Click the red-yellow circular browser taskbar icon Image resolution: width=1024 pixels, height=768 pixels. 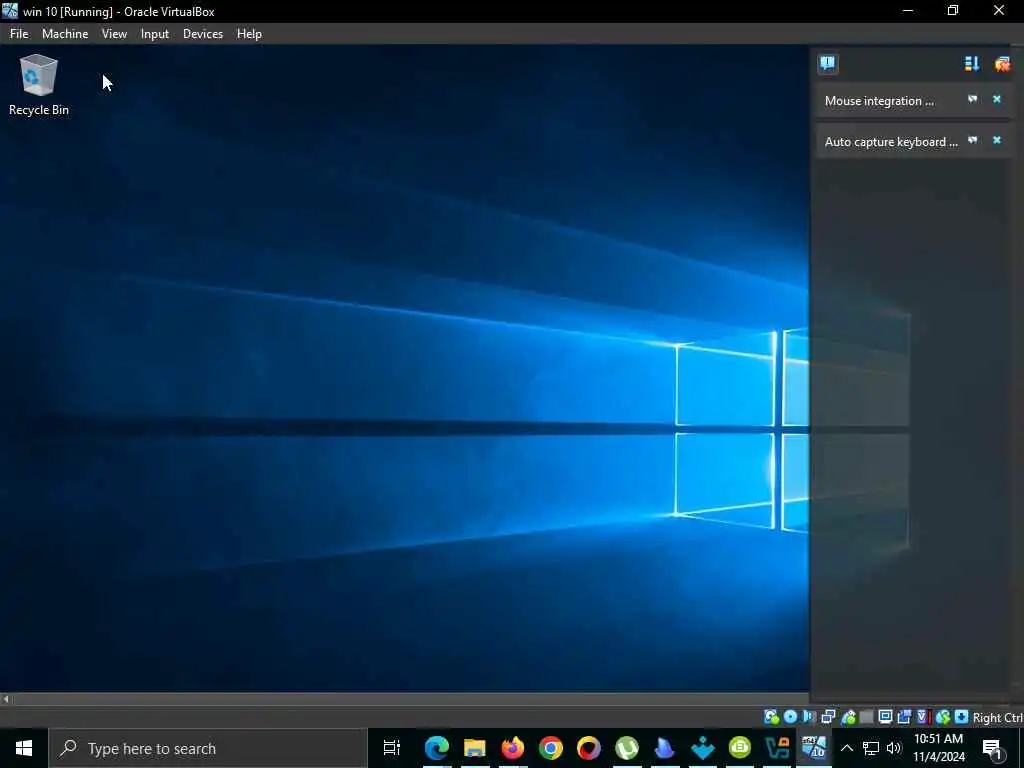point(588,748)
